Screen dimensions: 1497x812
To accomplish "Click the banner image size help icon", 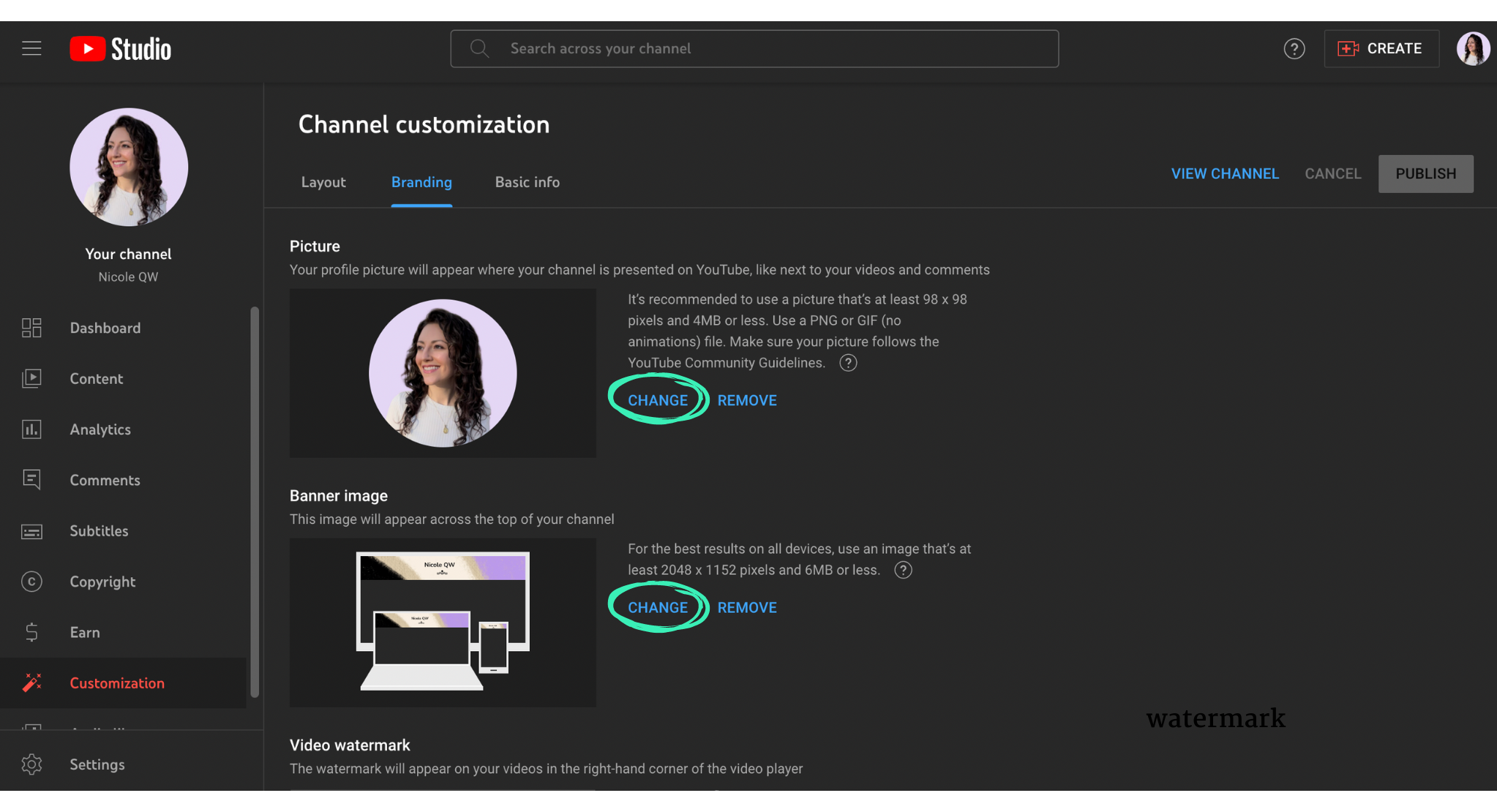I will (x=903, y=570).
